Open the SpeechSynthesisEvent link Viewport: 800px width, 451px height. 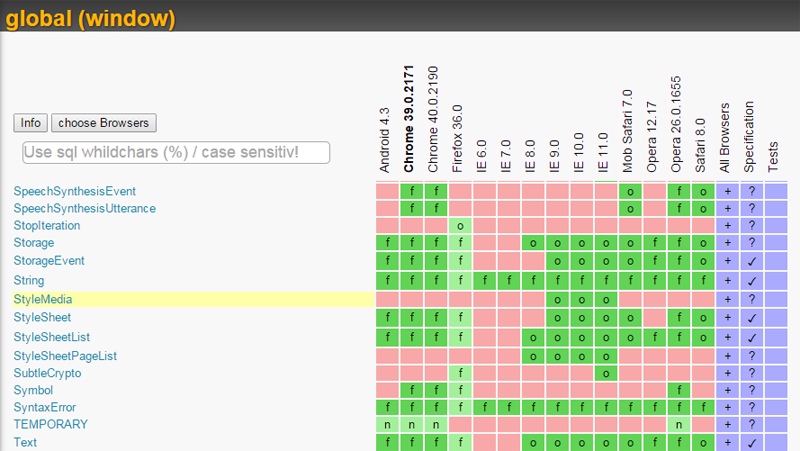(x=74, y=191)
